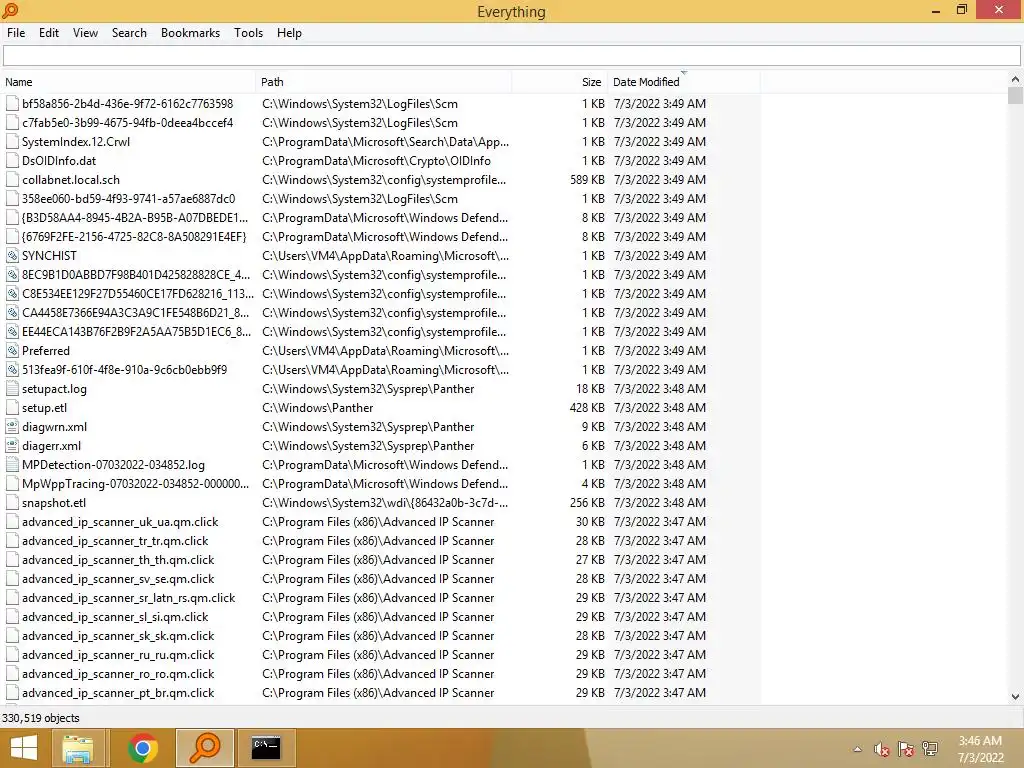Click icon of advanced_ip_scanner_ru_ru.qm.click
Image resolution: width=1024 pixels, height=768 pixels.
12,655
